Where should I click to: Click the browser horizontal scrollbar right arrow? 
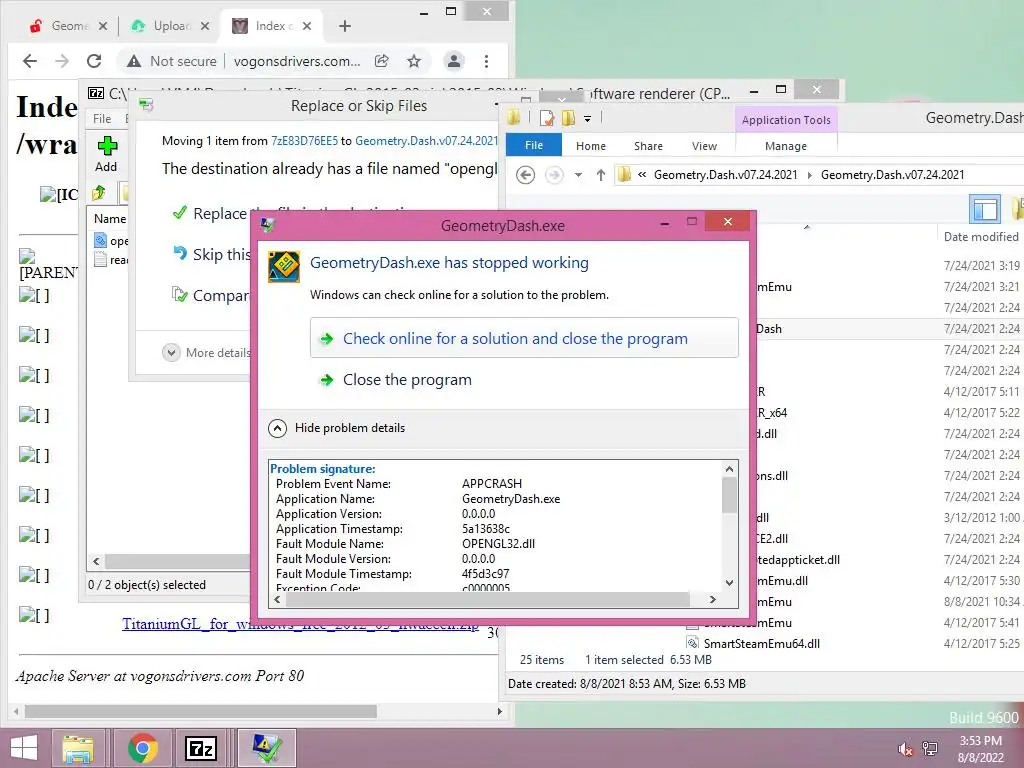pyautogui.click(x=500, y=711)
